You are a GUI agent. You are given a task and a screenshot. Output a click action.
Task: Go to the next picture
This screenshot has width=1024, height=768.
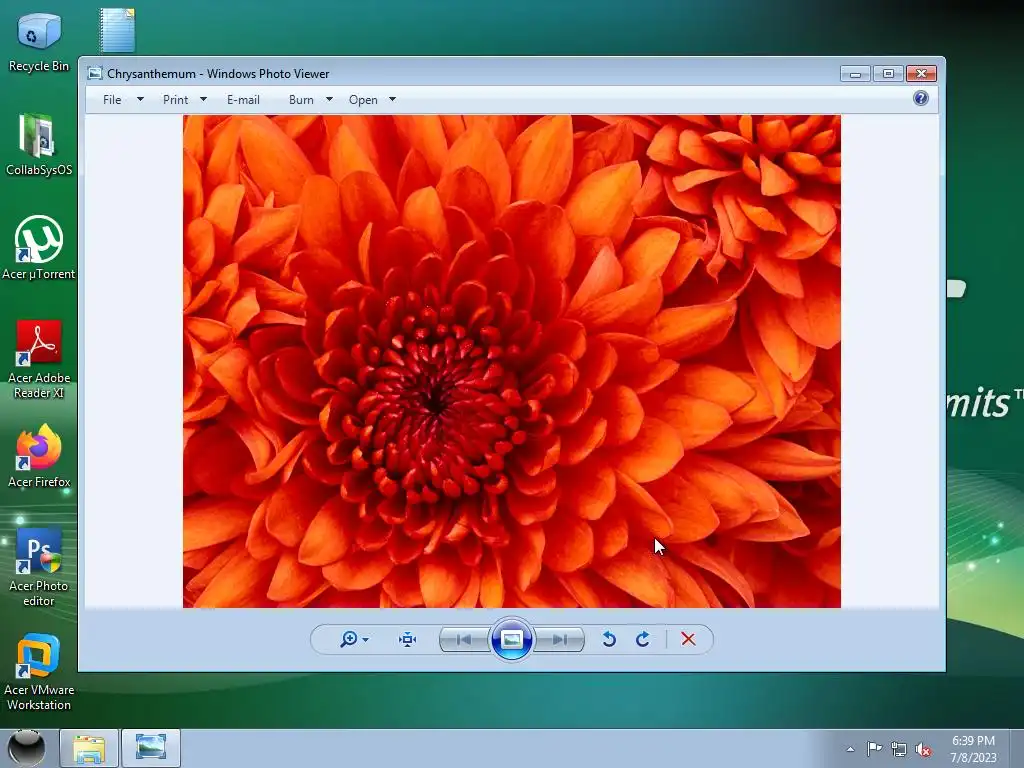coord(559,640)
